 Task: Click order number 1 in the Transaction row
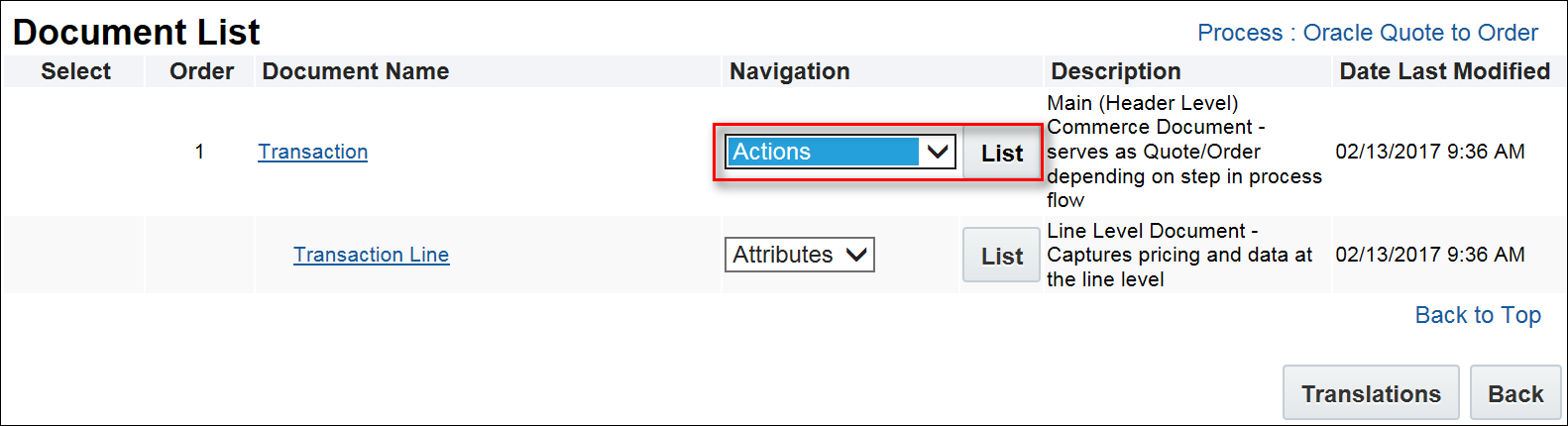pos(199,152)
